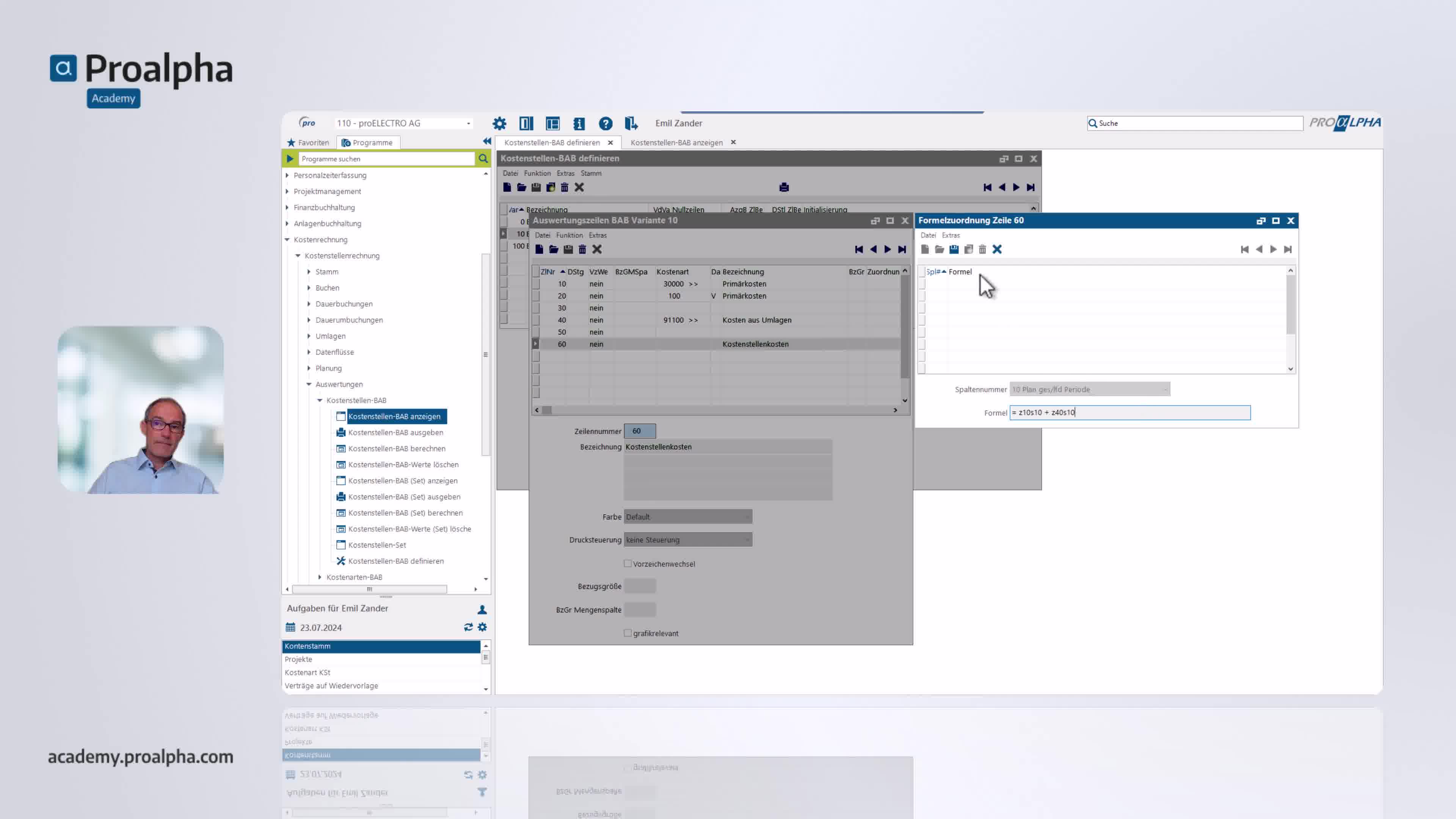Image resolution: width=1456 pixels, height=819 pixels.
Task: Click the help question mark icon
Action: tap(606, 123)
